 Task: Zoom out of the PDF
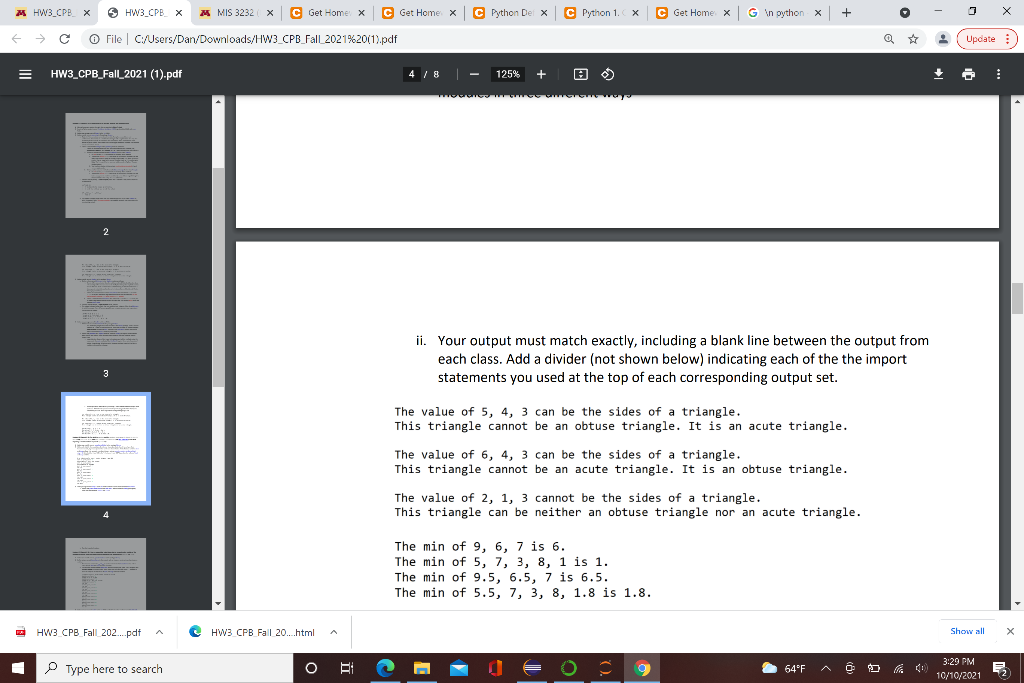(473, 73)
